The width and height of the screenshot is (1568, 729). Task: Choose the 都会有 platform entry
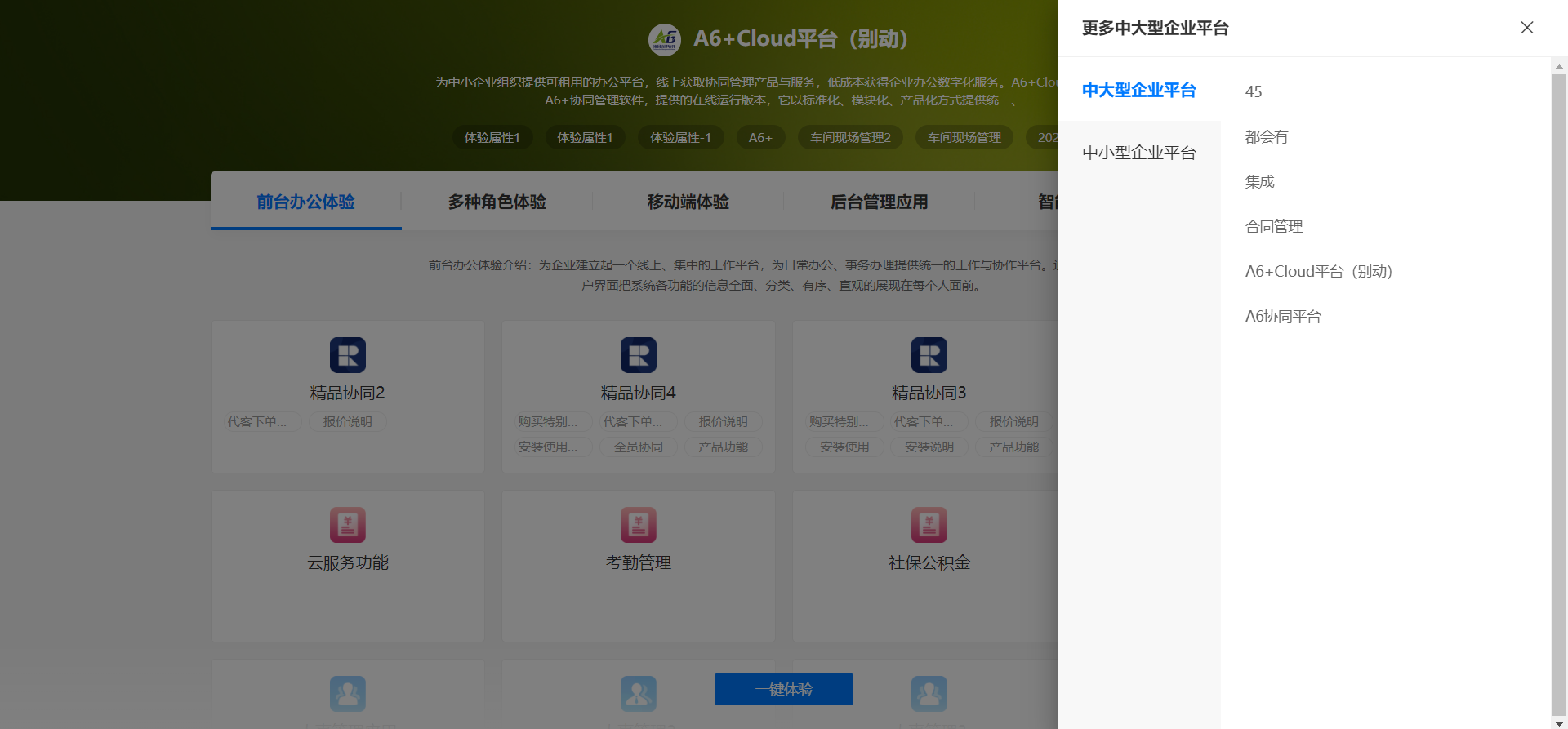click(x=1266, y=136)
